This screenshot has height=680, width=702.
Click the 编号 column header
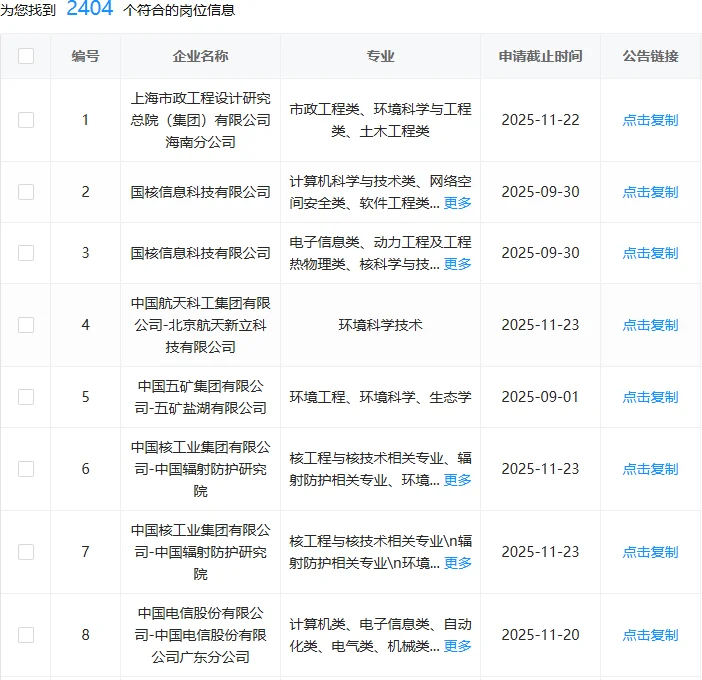coord(86,56)
